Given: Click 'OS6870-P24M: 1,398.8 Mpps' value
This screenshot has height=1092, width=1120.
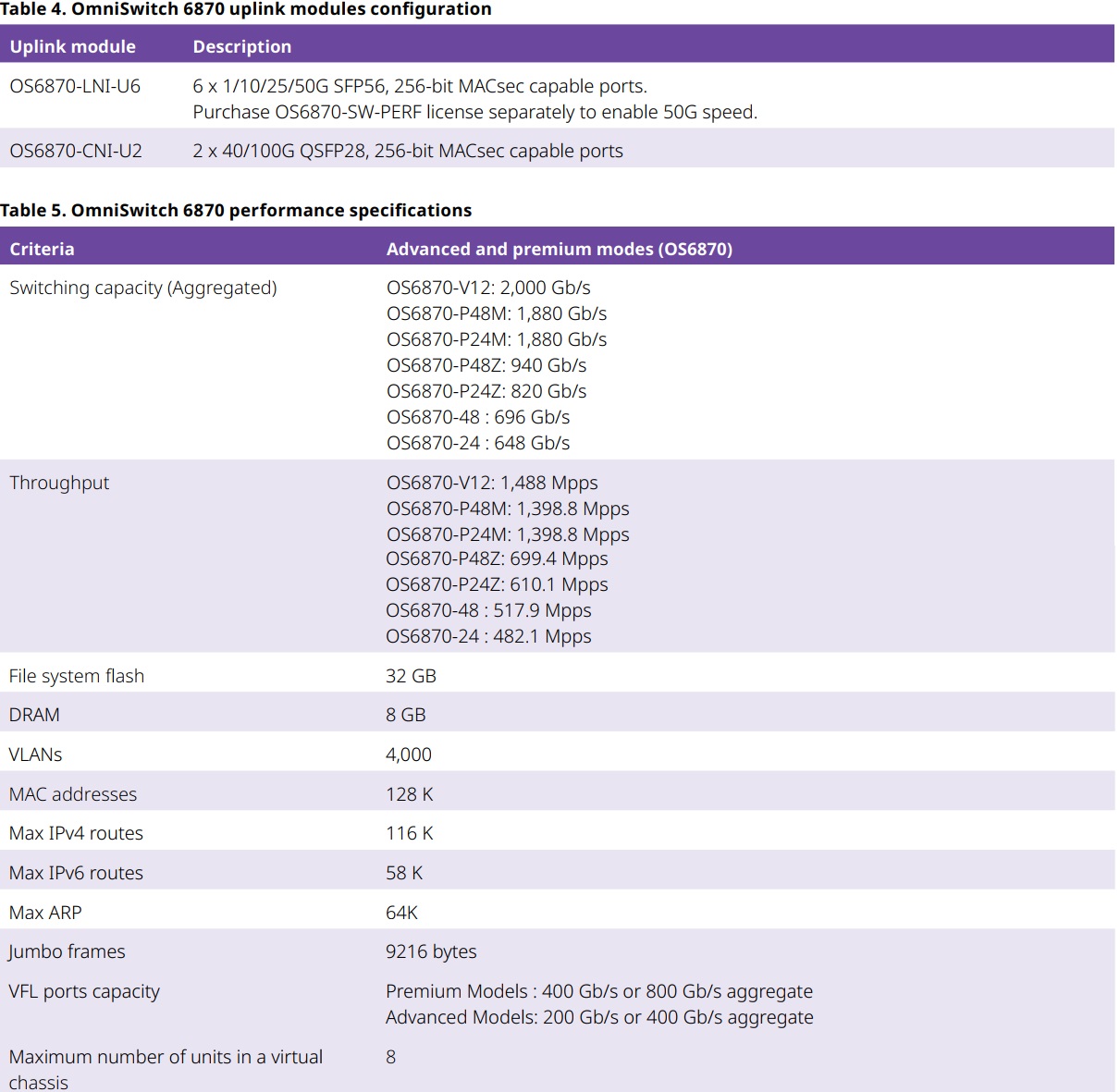Looking at the screenshot, I should [x=508, y=534].
